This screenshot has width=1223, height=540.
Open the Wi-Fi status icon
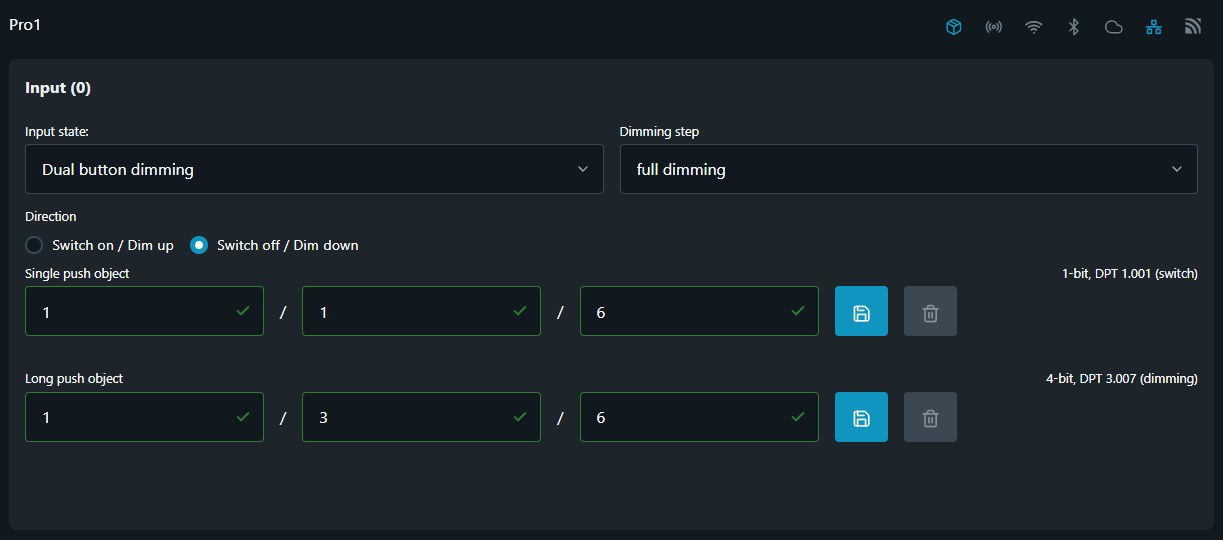pos(1033,27)
